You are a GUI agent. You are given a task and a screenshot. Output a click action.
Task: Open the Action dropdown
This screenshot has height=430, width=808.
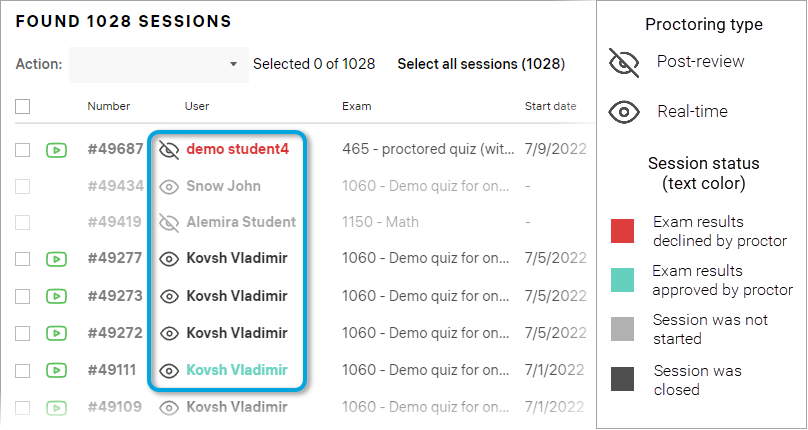click(158, 64)
